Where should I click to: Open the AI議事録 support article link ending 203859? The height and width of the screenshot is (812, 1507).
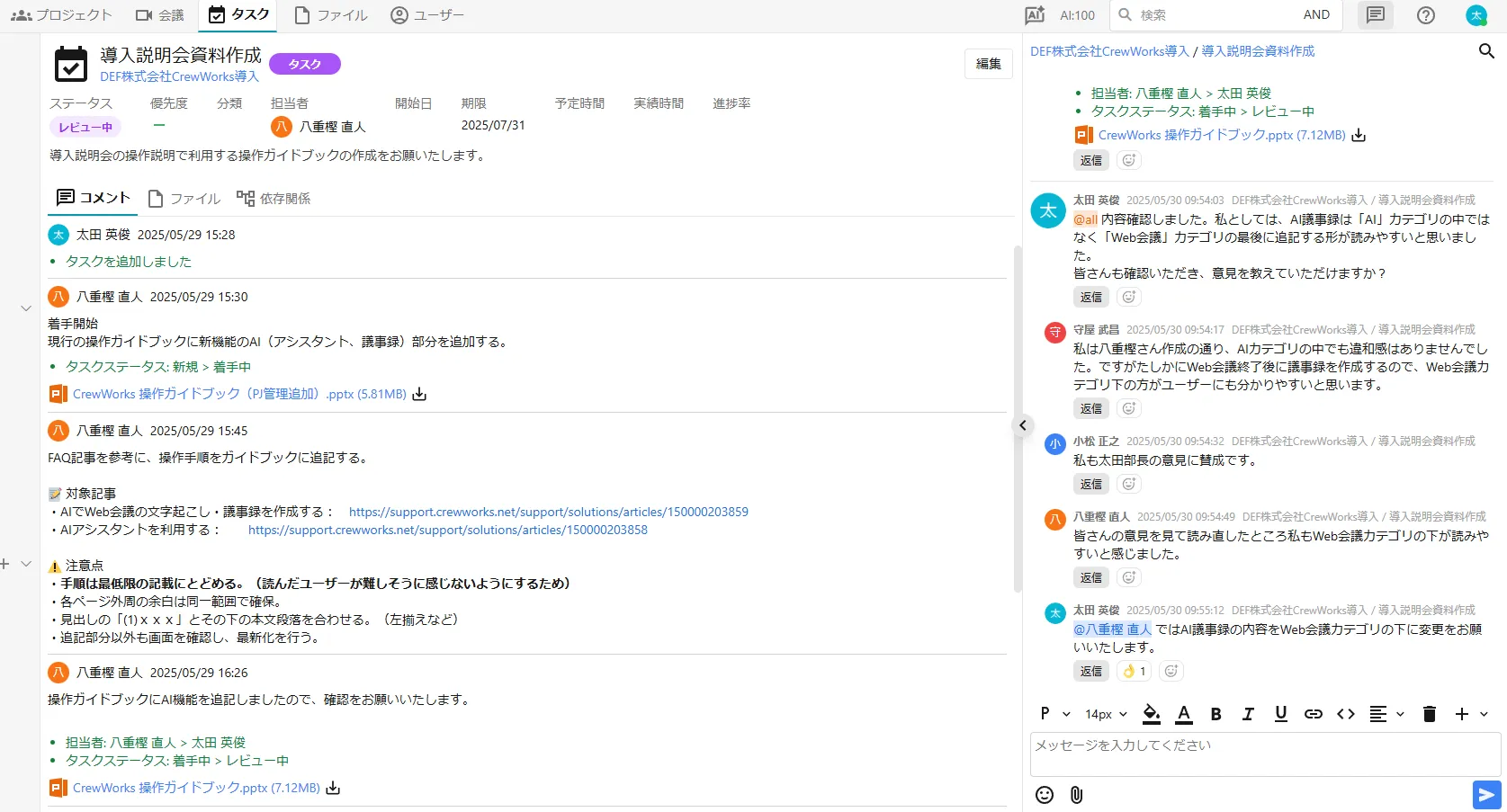coord(548,512)
